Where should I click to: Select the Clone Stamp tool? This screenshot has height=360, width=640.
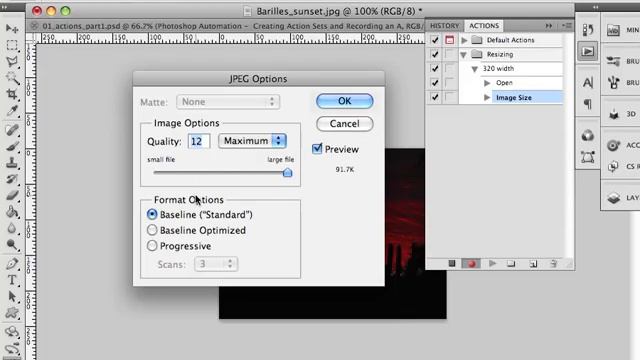12,162
